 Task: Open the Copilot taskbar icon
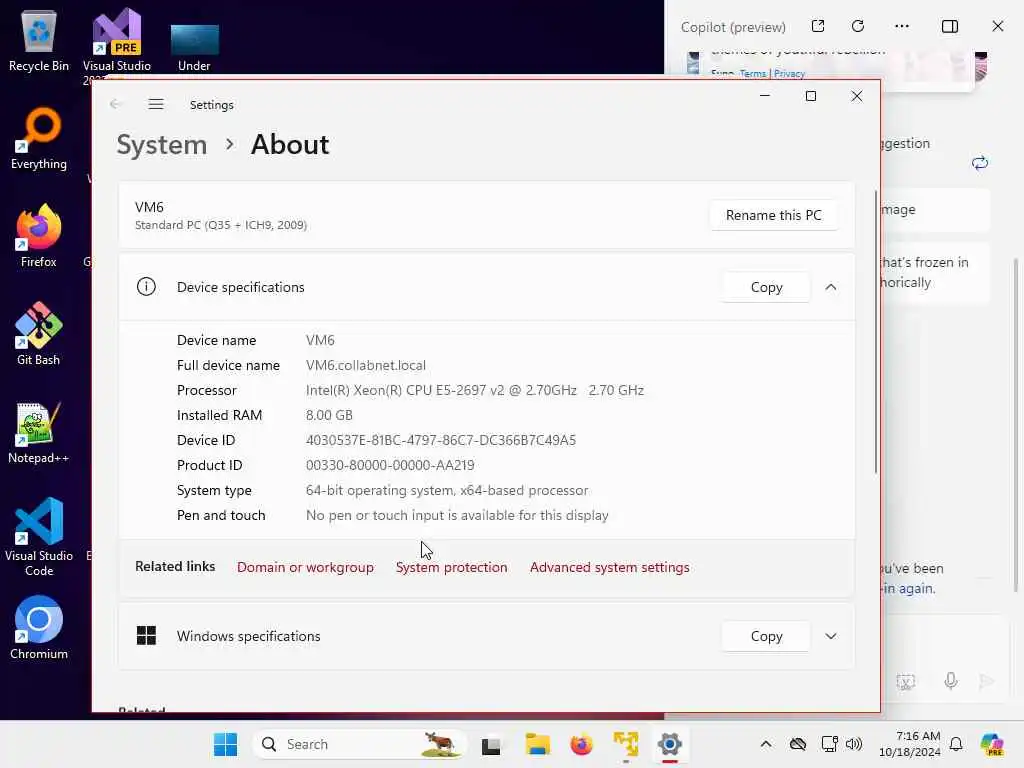click(992, 744)
